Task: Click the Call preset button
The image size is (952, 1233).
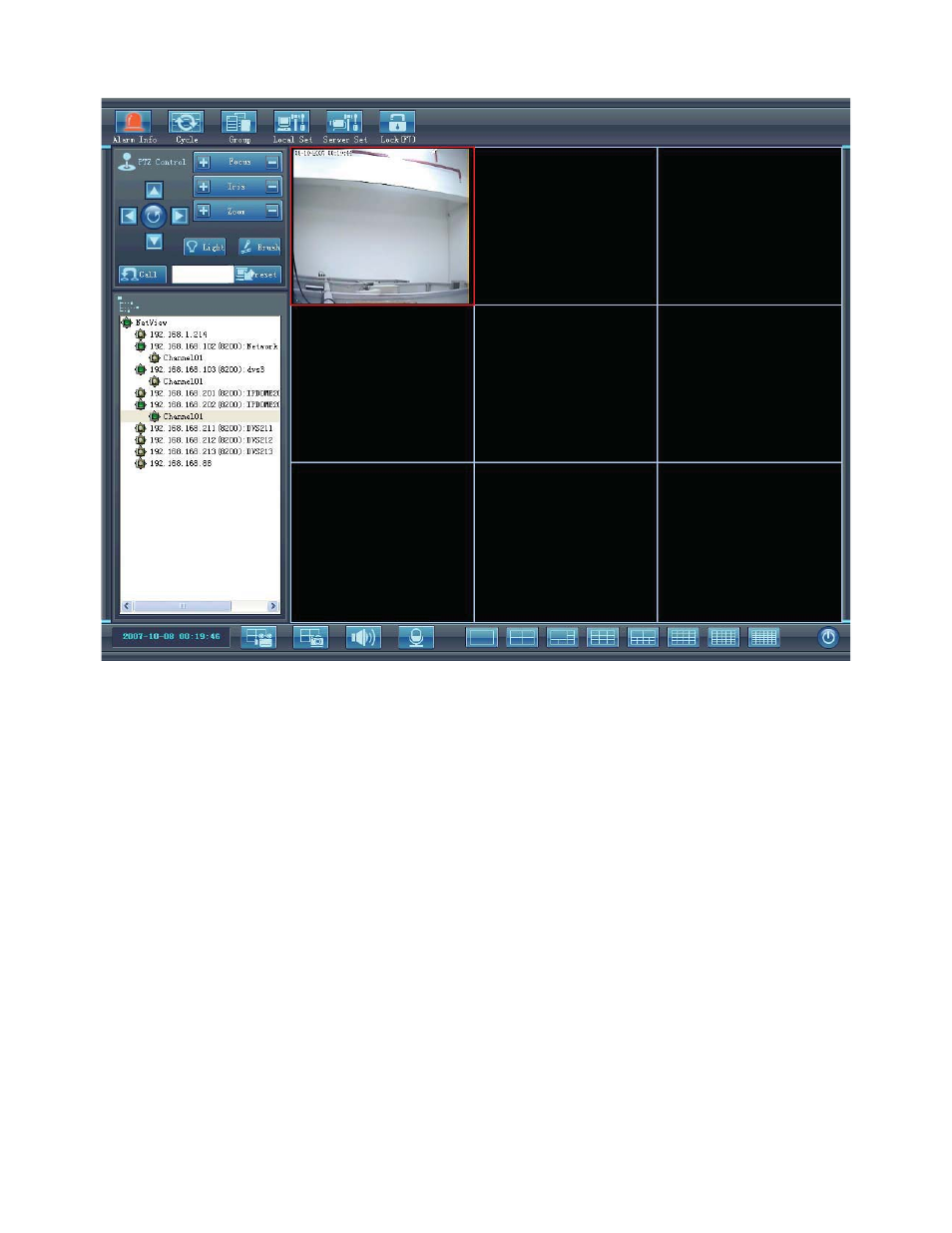Action: (x=143, y=274)
